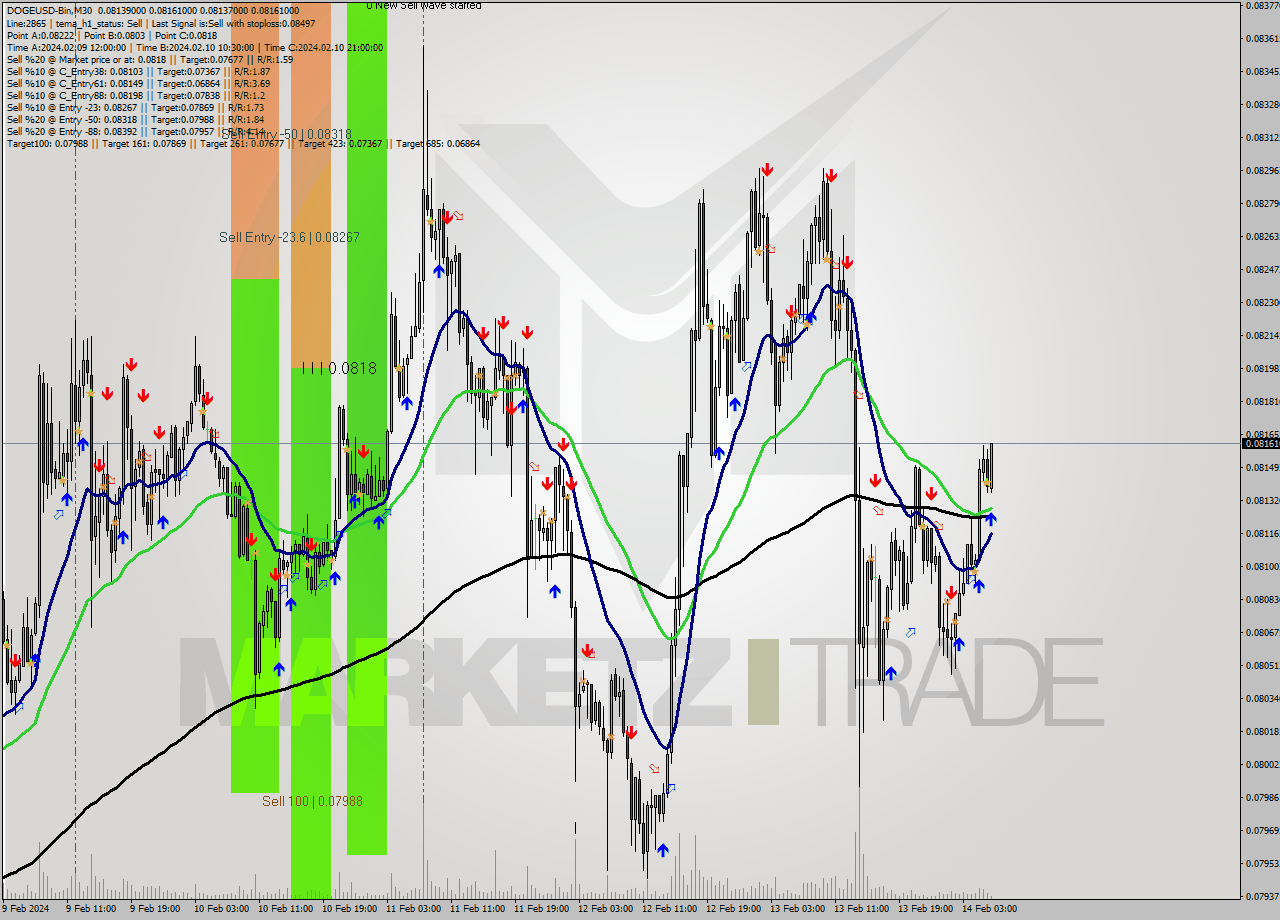Click the '12 Feb 11:00' time axis label

pos(669,908)
